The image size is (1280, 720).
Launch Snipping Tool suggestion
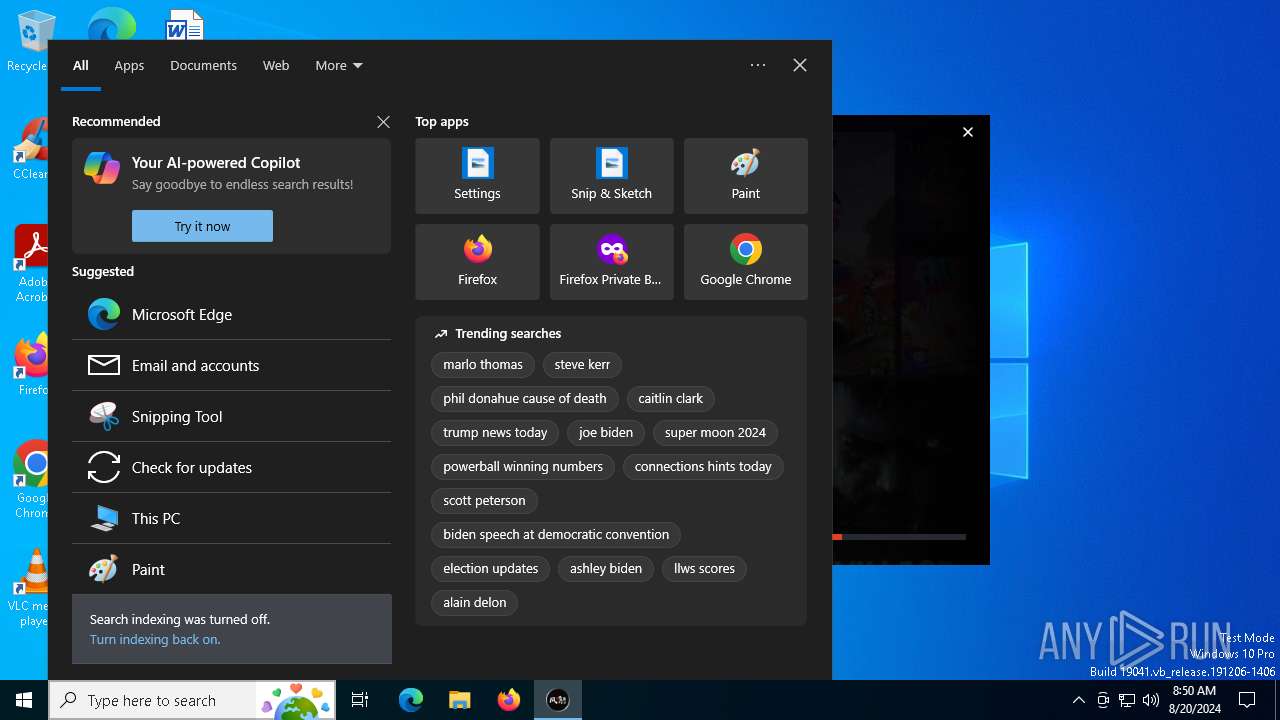coord(231,416)
